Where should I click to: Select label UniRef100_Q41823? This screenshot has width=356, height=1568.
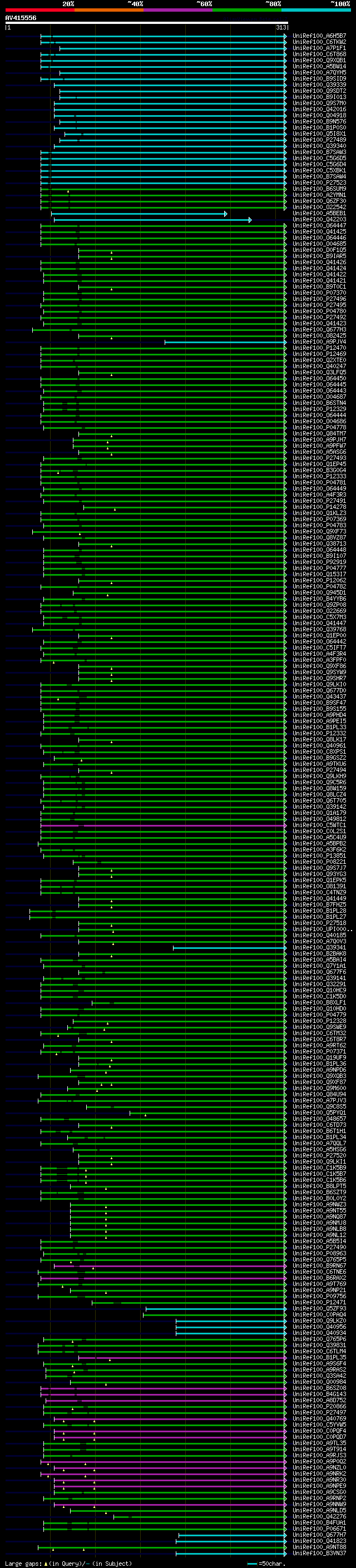coord(319,1541)
